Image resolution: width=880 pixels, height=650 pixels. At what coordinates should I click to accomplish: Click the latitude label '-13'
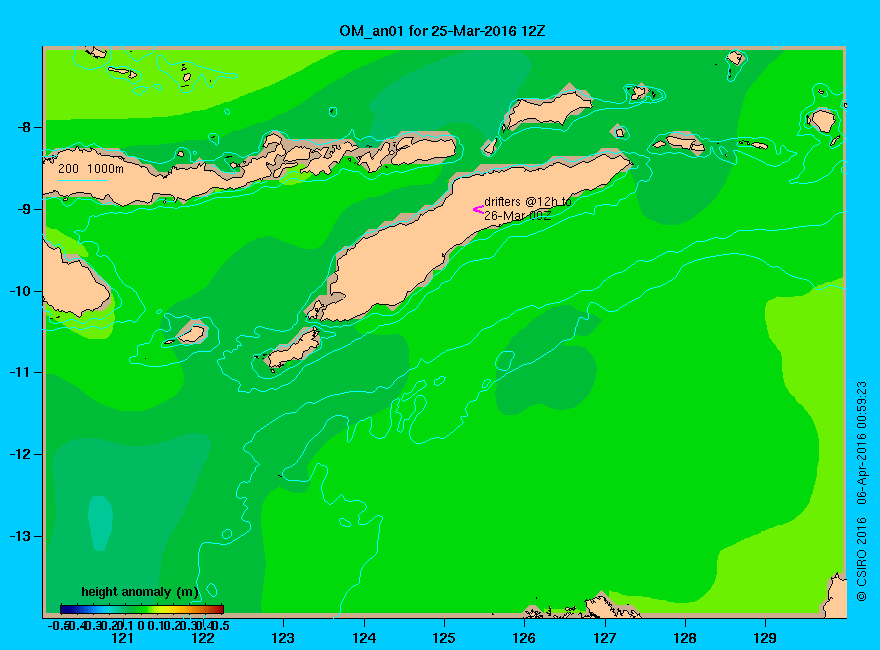pos(21,536)
